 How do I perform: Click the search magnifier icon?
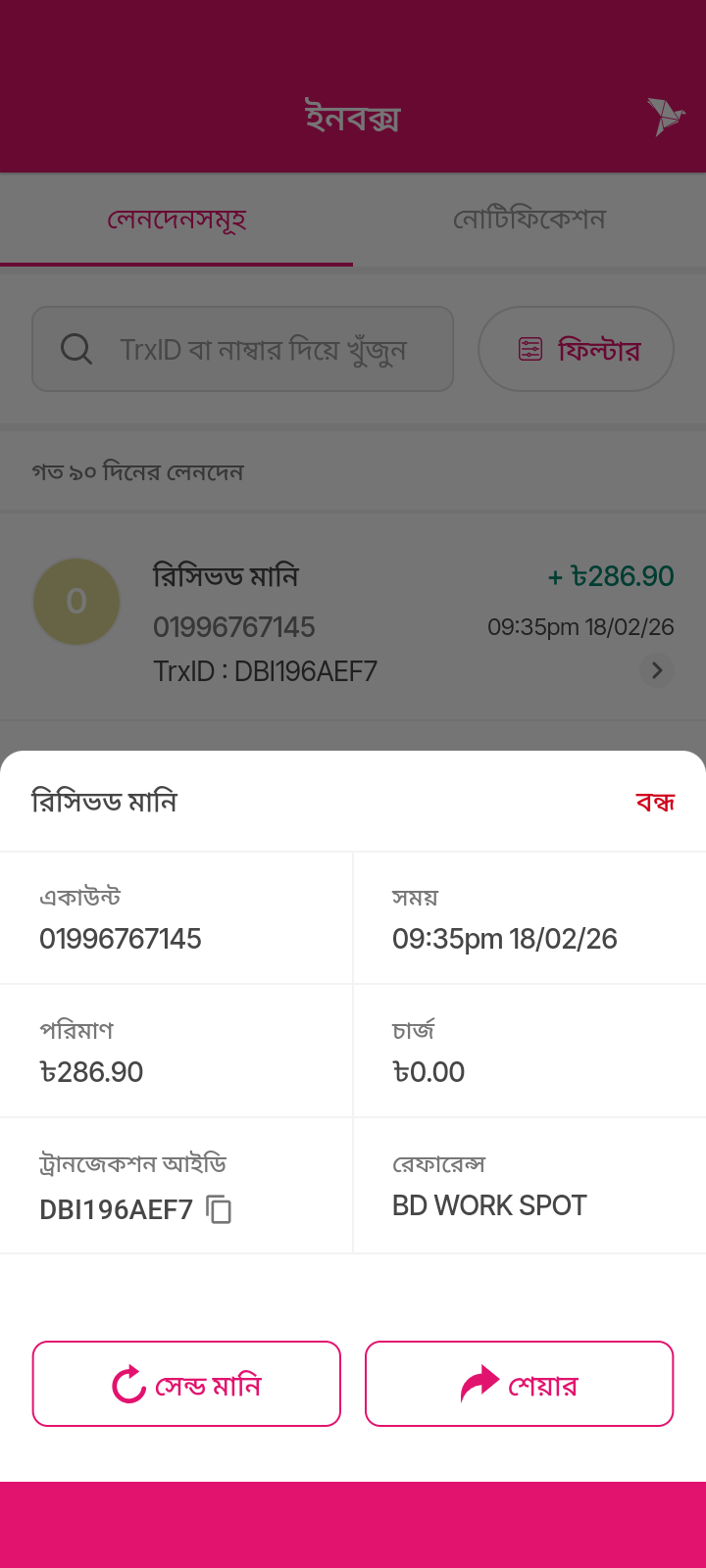(76, 349)
